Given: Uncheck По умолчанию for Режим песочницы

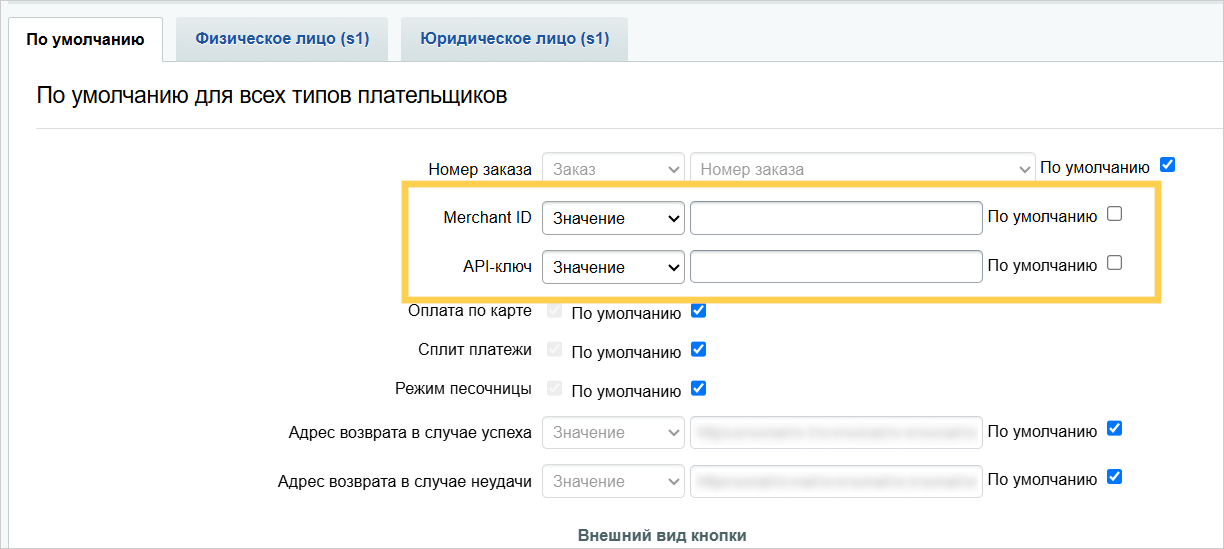Looking at the screenshot, I should click(699, 389).
